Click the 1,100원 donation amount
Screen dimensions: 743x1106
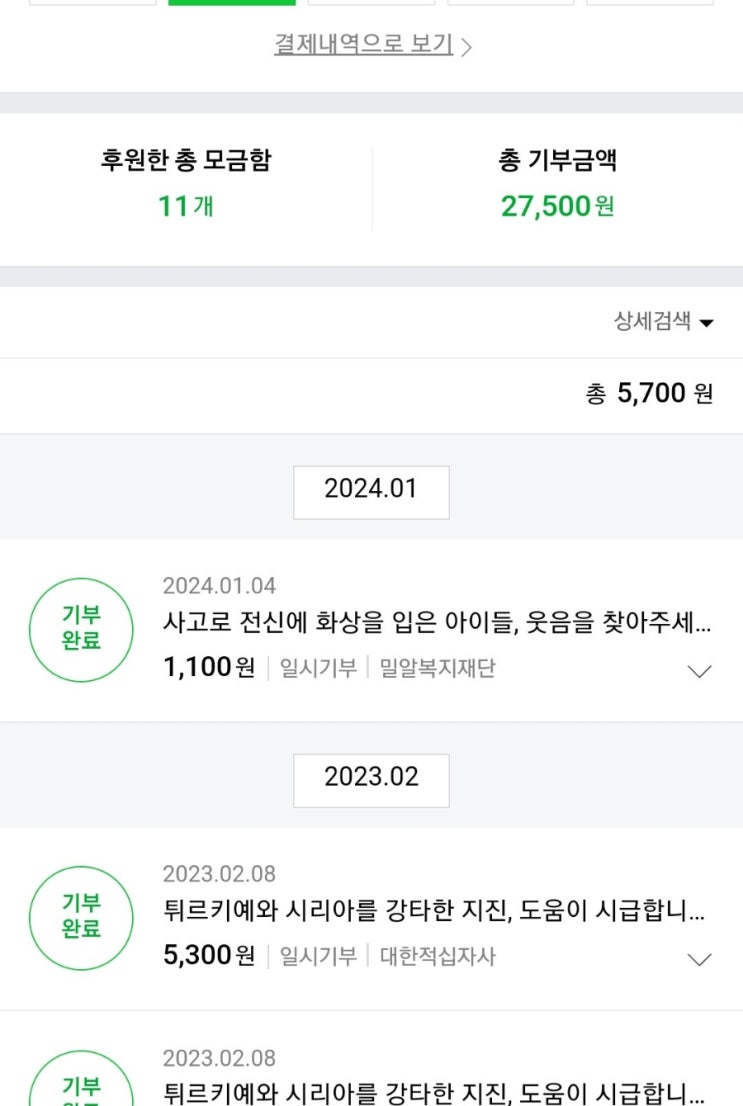pos(209,668)
